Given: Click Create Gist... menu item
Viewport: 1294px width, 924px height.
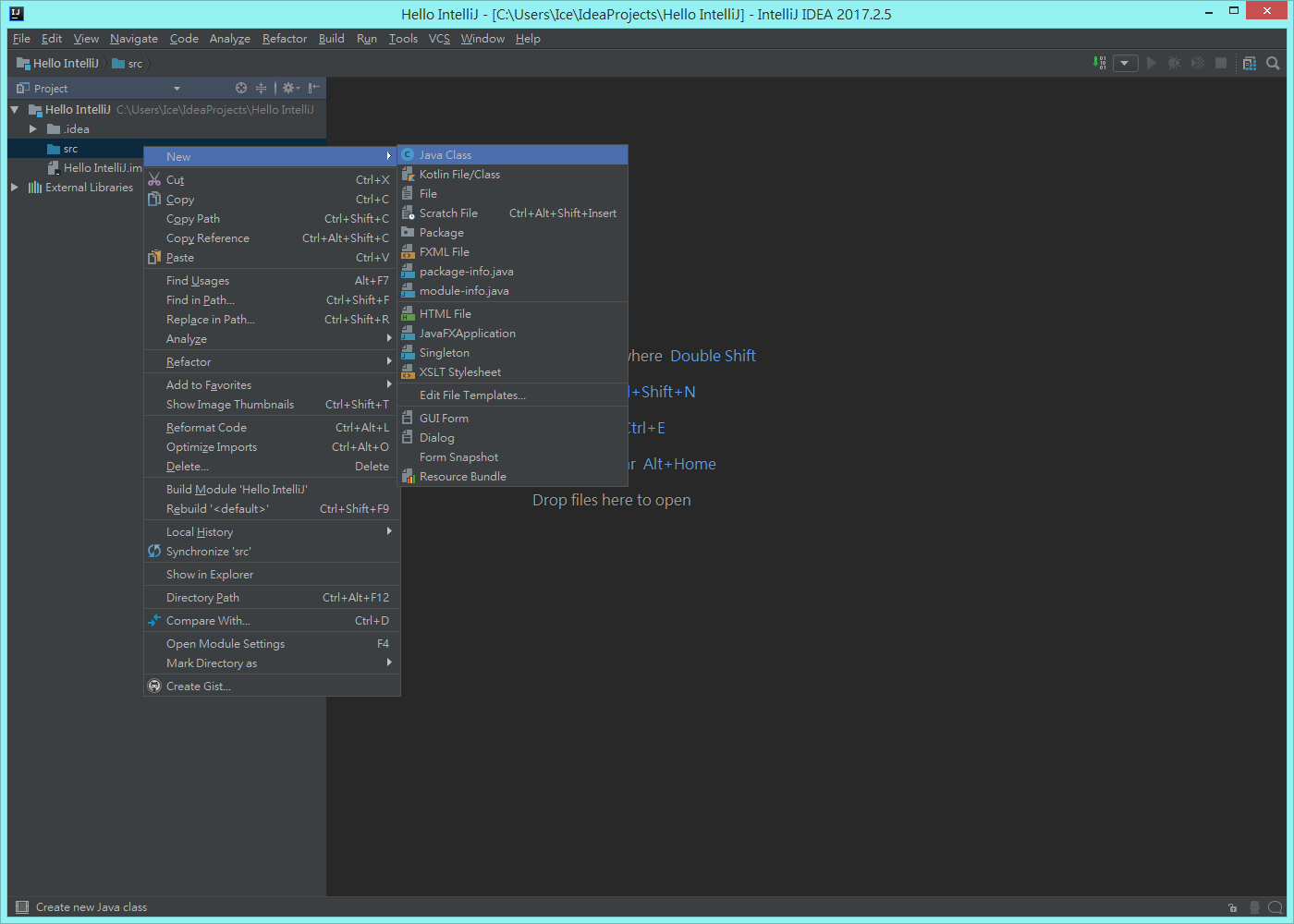Looking at the screenshot, I should click(x=272, y=686).
